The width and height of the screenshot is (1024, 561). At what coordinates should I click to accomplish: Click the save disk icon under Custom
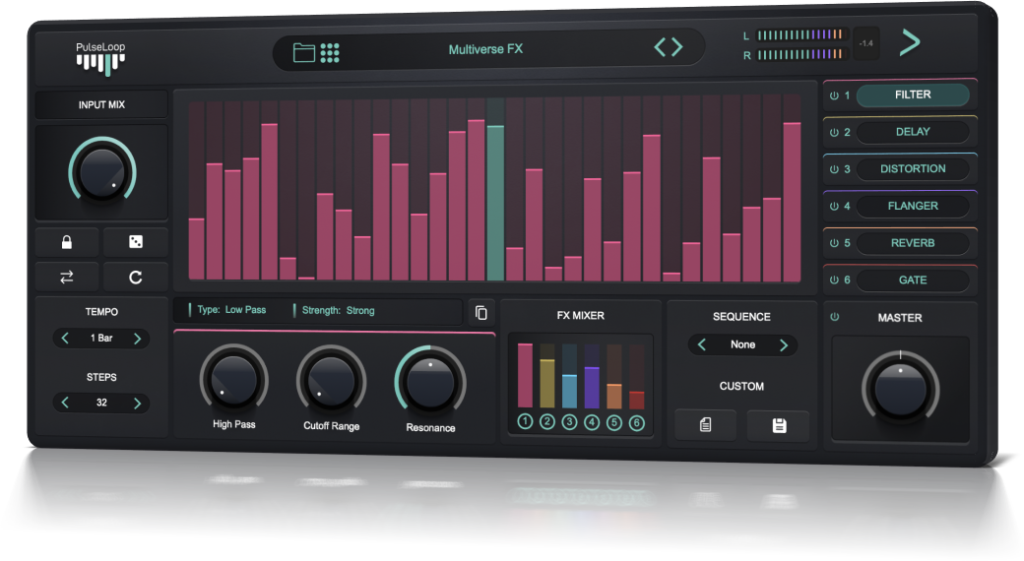[779, 425]
